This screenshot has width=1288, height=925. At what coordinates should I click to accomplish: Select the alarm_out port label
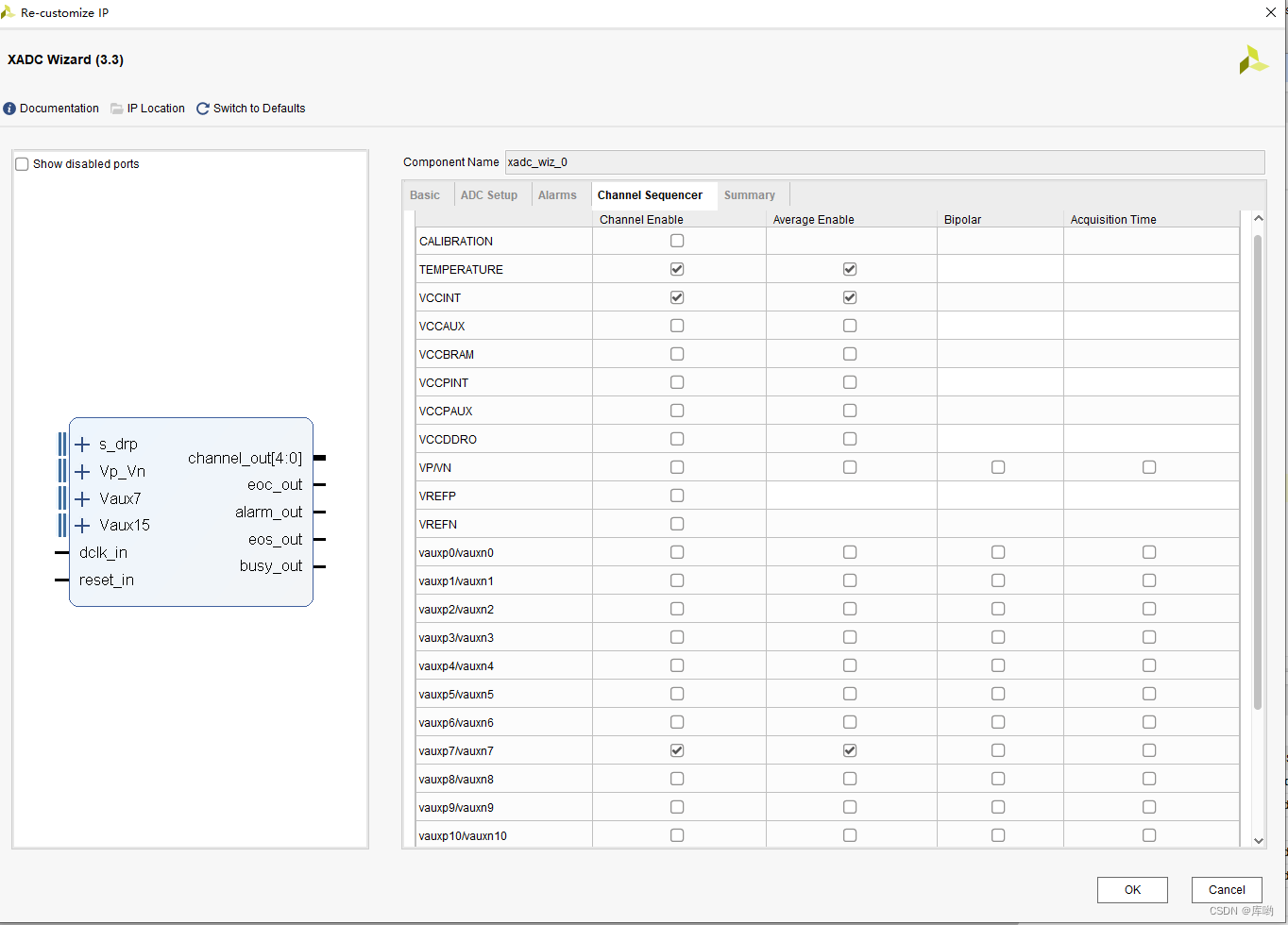coord(269,513)
